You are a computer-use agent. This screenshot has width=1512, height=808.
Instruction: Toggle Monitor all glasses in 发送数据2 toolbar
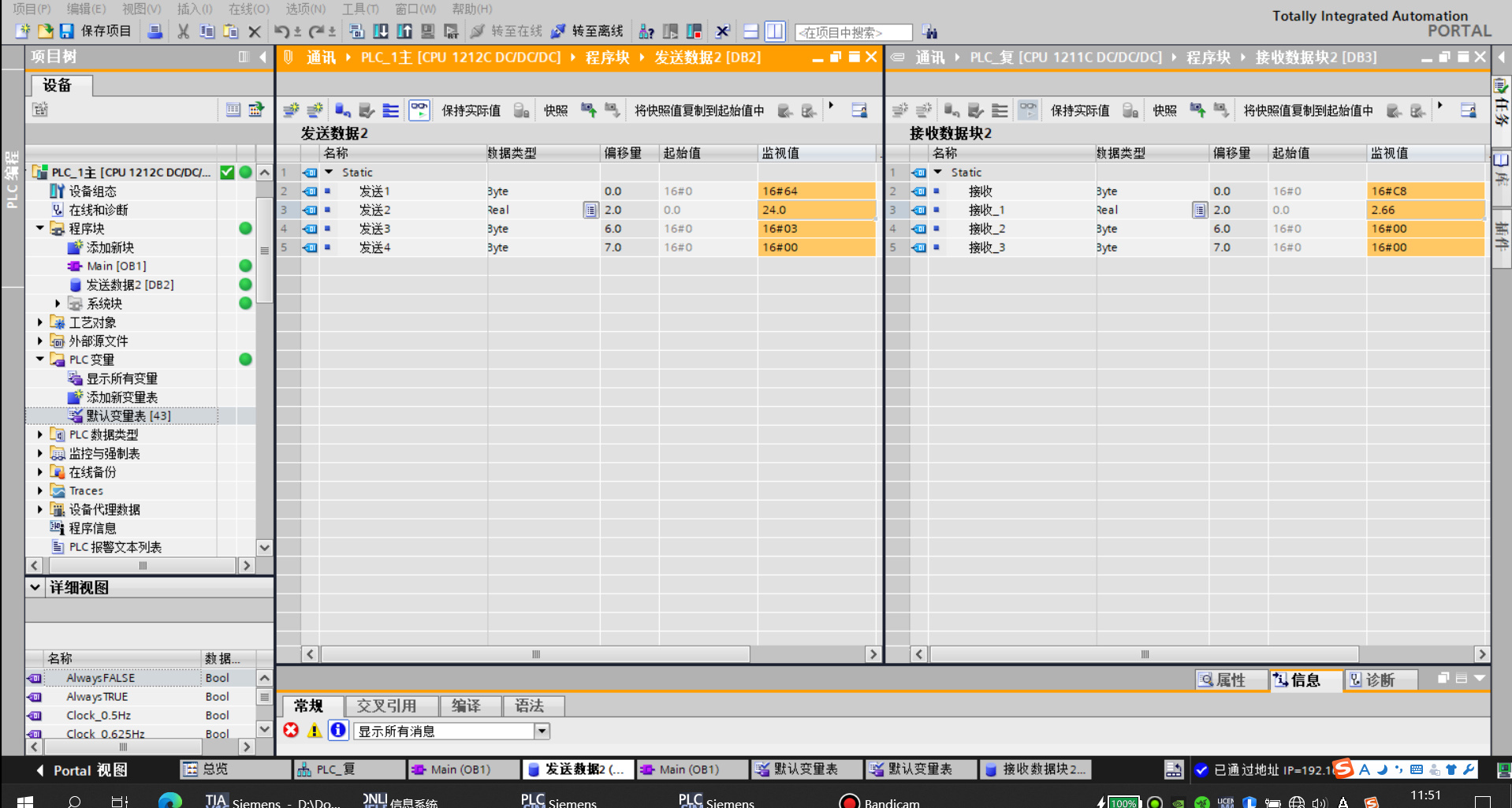pos(419,110)
